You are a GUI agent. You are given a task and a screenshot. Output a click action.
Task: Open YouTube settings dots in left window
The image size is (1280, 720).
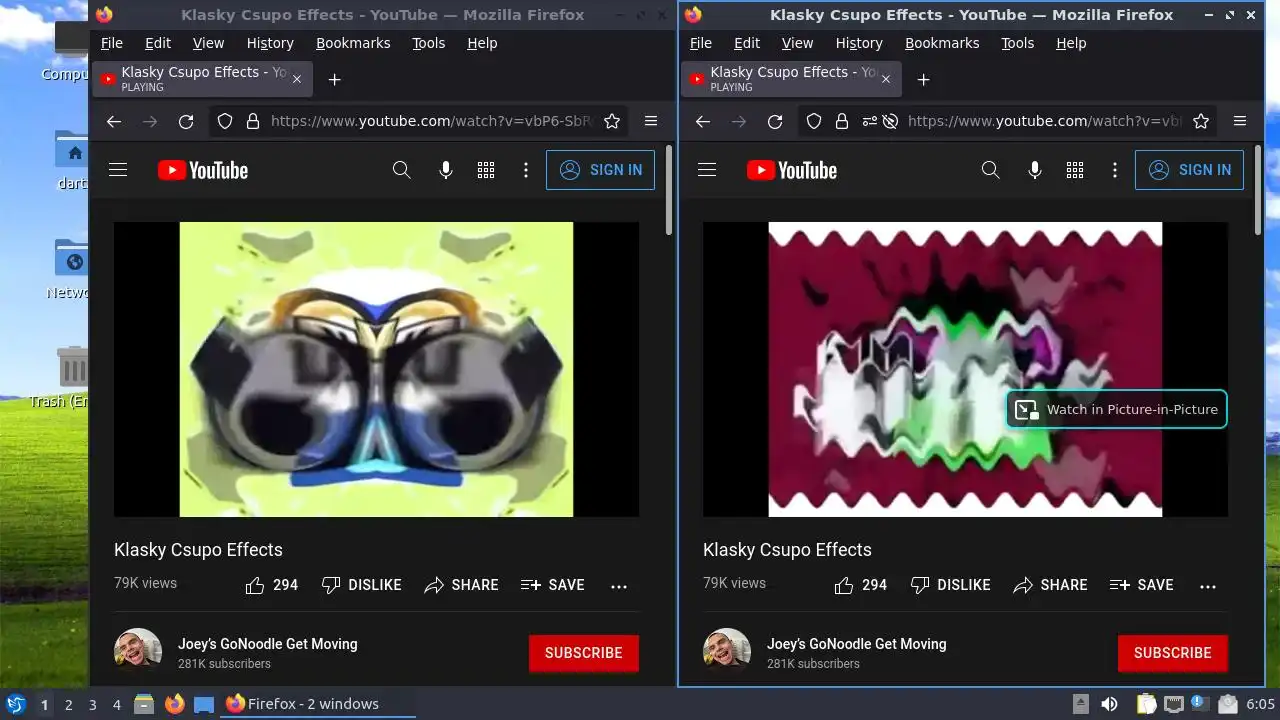point(526,170)
